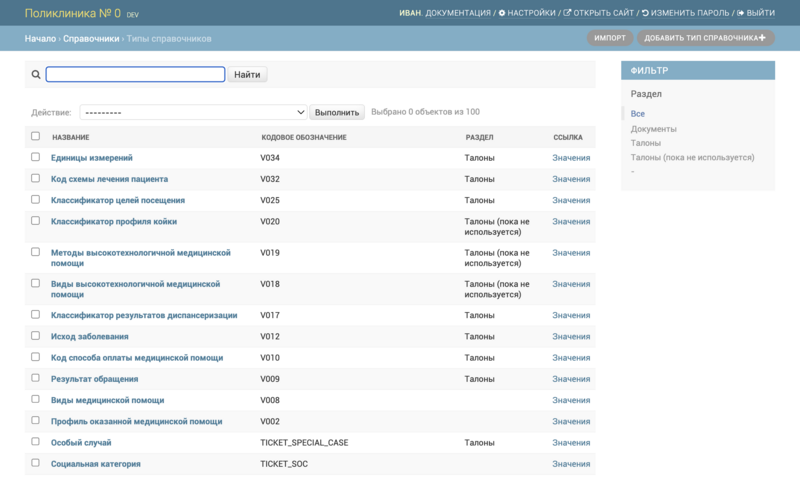Open the Единицы измерений entry
The image size is (800, 480).
click(x=92, y=158)
